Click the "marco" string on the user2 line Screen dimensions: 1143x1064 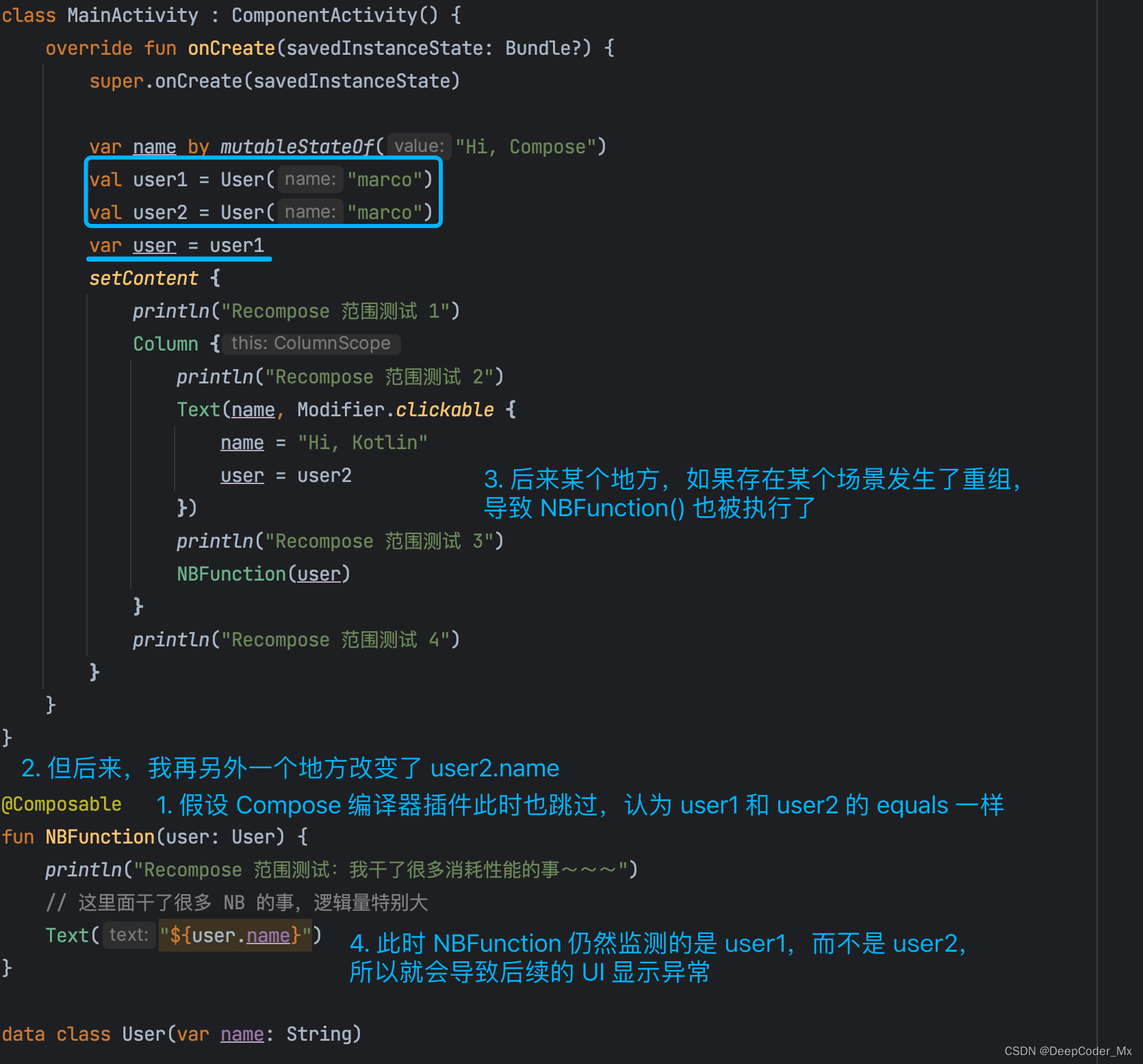point(384,212)
